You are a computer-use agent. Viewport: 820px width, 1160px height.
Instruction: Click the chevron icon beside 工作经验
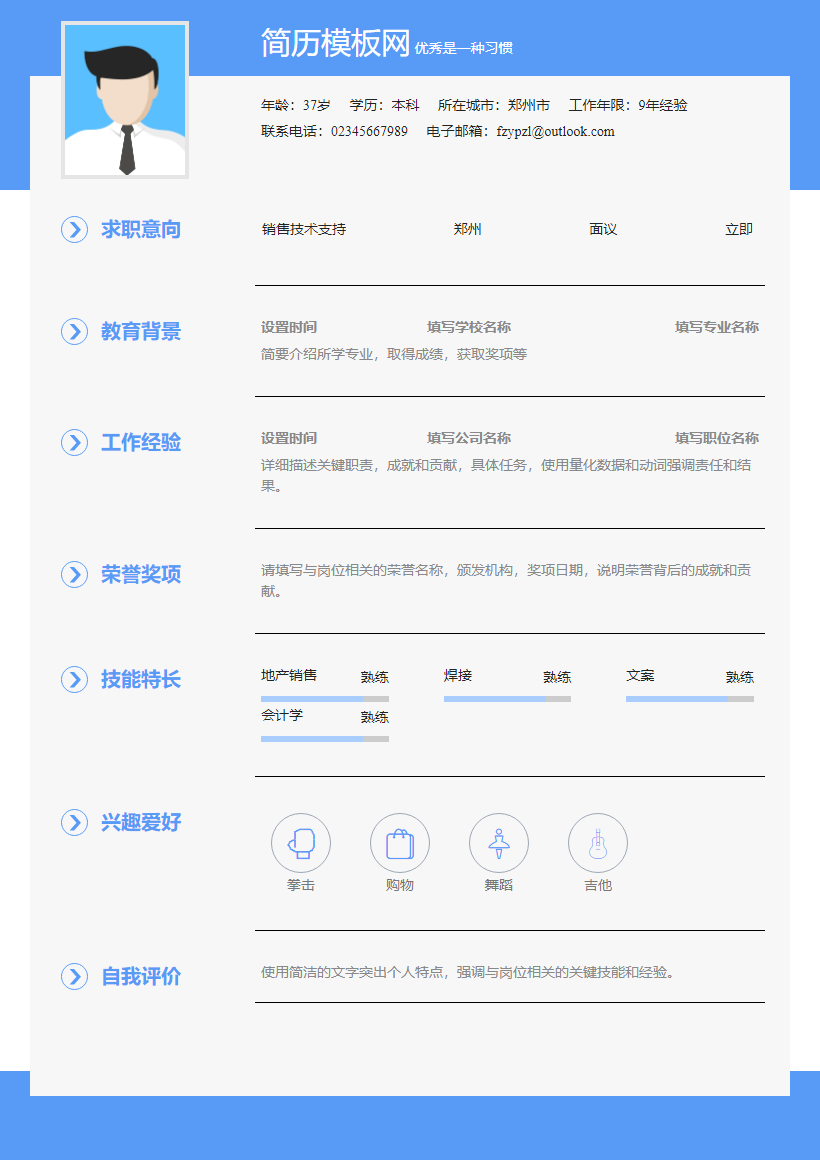click(x=74, y=442)
